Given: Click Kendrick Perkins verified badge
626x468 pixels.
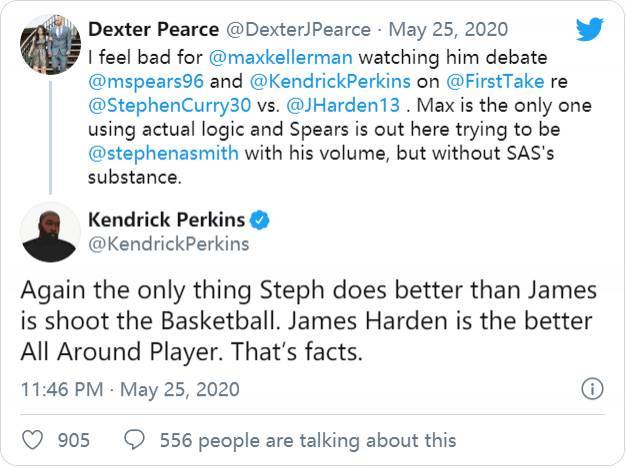Looking at the screenshot, I should (259, 219).
